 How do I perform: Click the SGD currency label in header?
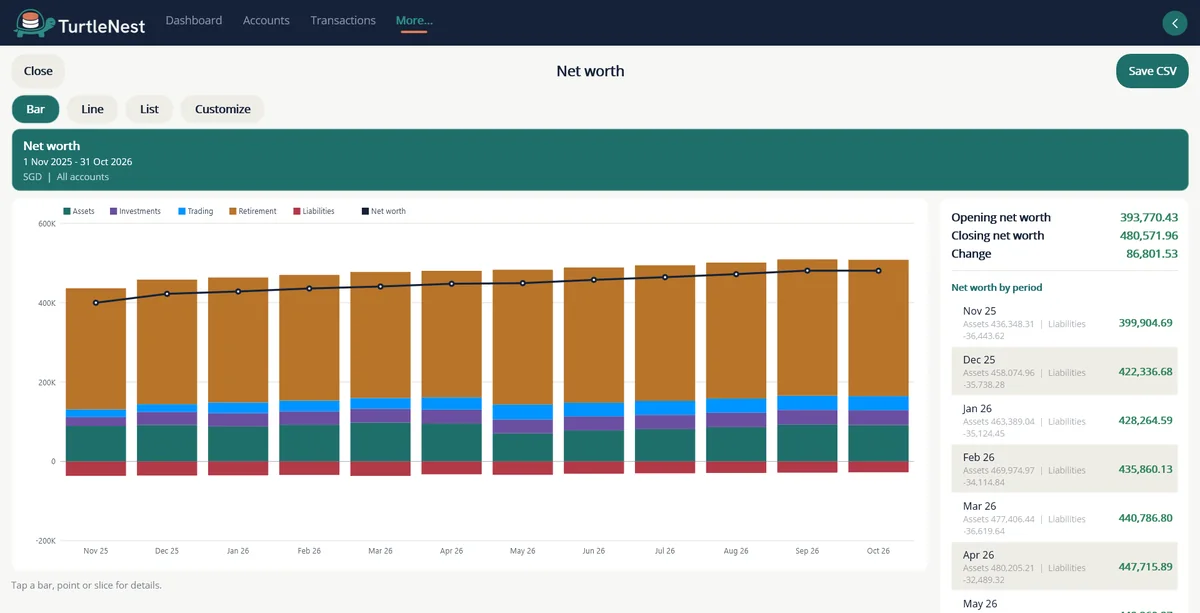click(x=33, y=177)
